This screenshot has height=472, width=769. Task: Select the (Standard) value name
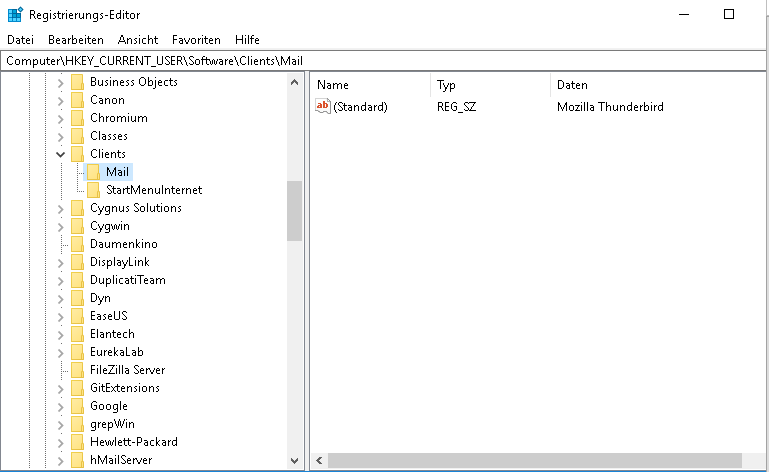tap(360, 106)
